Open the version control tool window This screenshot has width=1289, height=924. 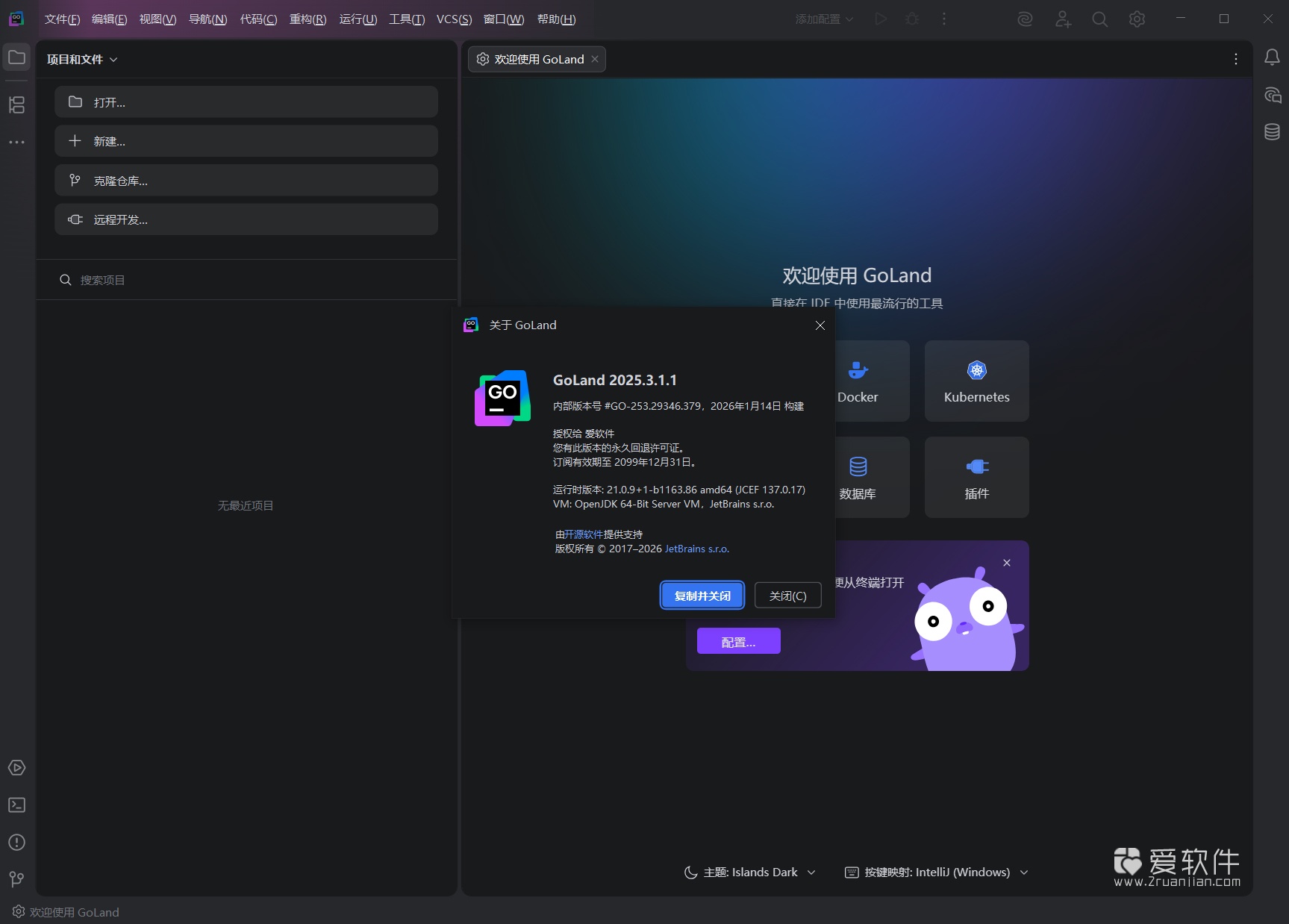coord(16,879)
